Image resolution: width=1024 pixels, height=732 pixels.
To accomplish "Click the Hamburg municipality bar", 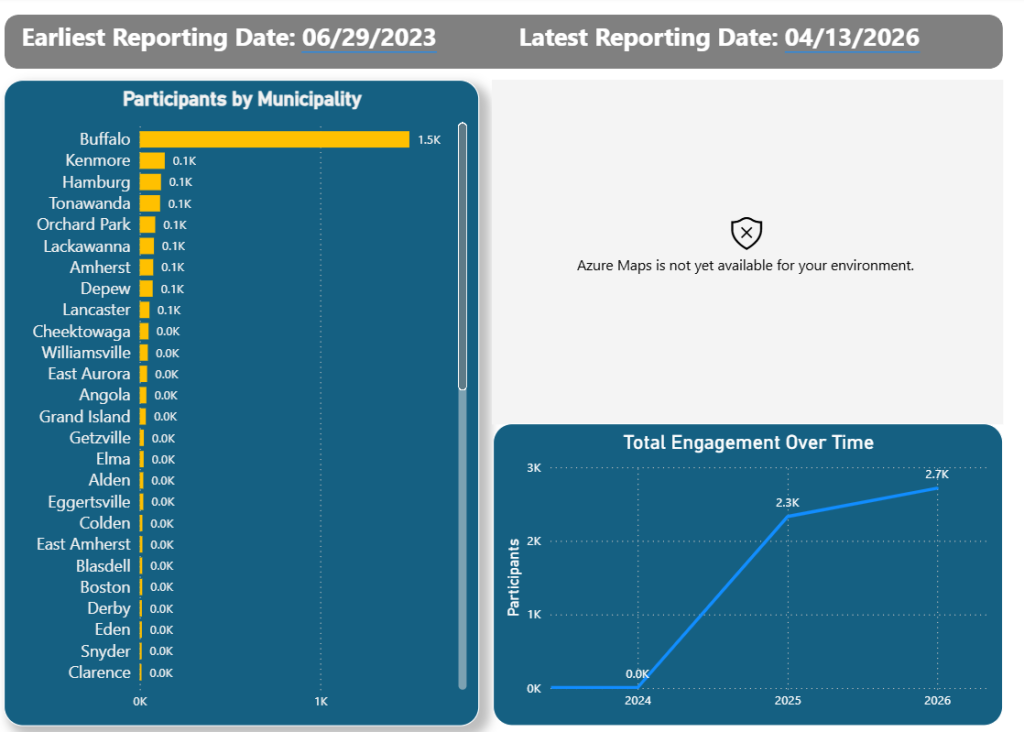I will 150,182.
